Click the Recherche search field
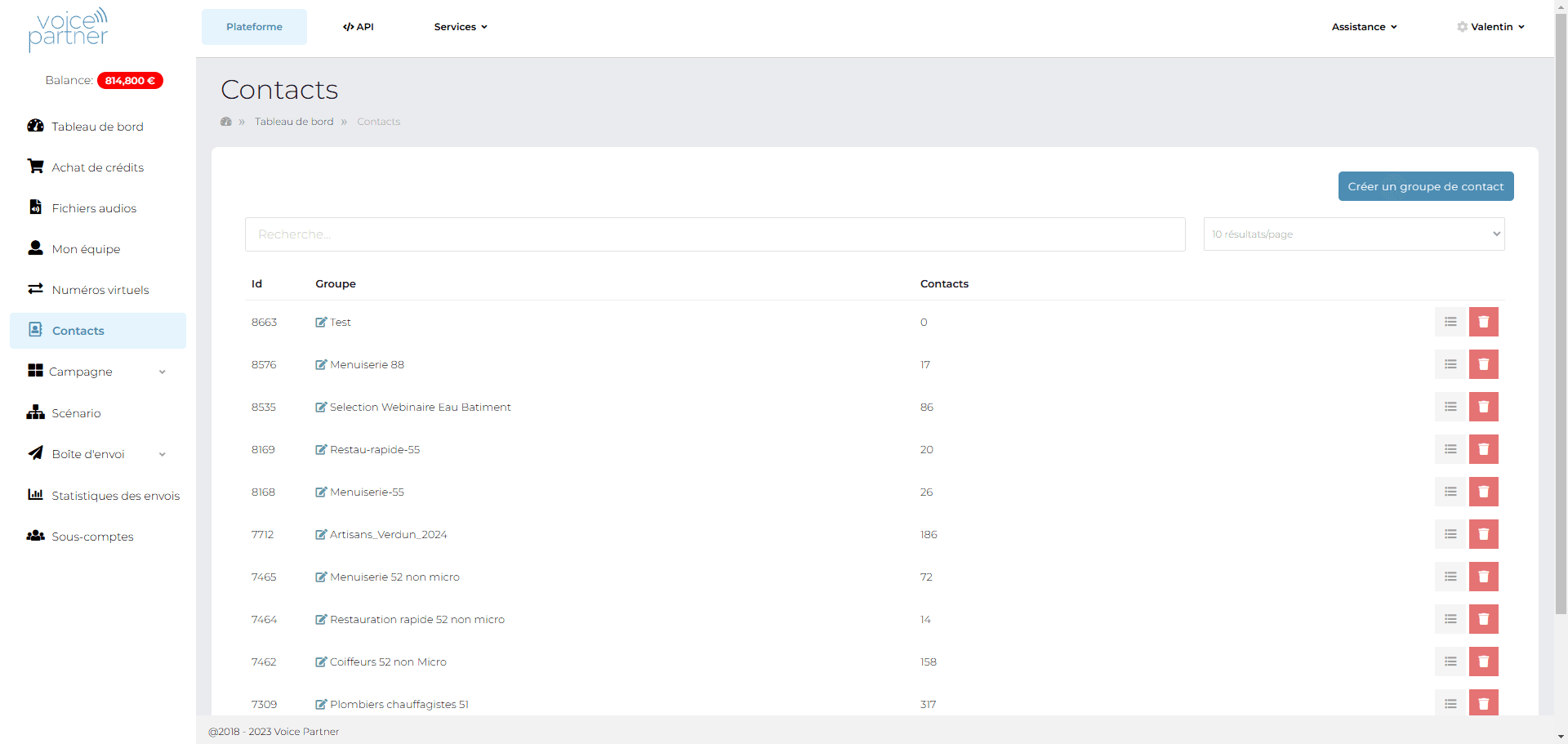 (715, 234)
